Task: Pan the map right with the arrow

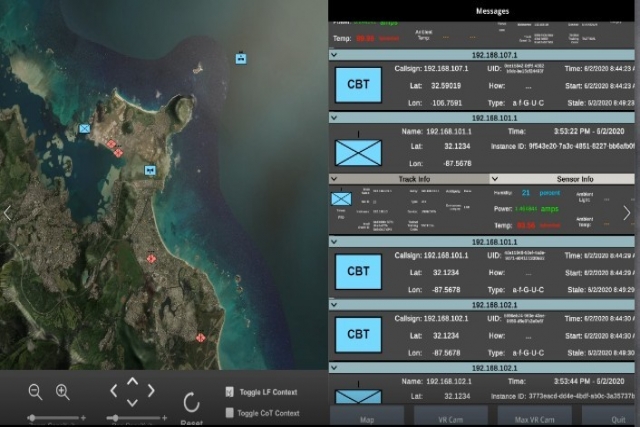Action: [151, 391]
